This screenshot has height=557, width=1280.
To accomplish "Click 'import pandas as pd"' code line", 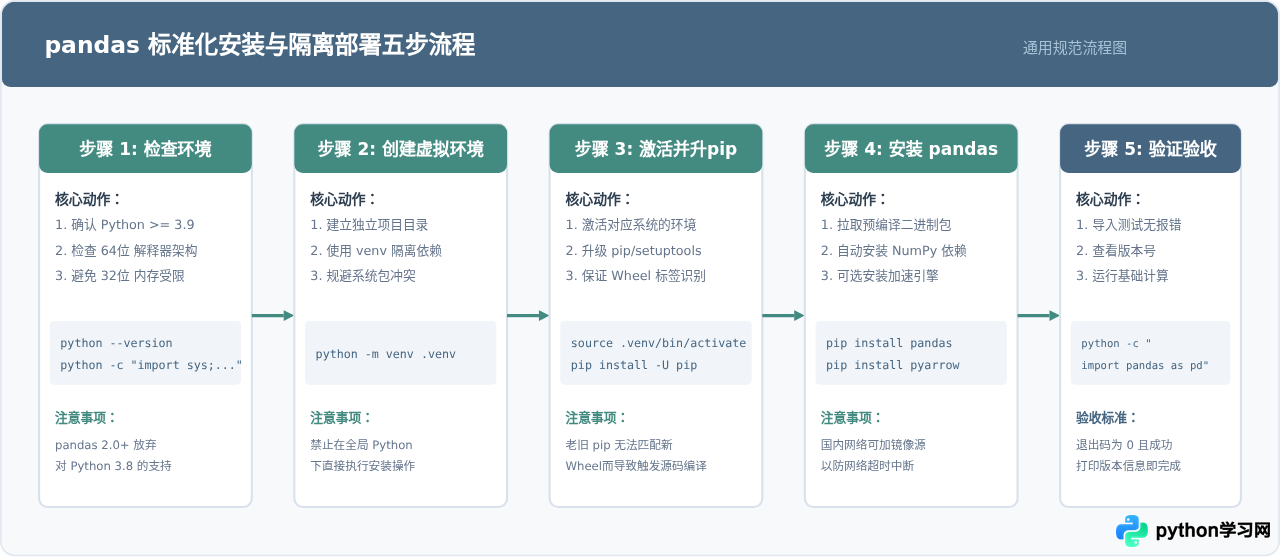I will (1145, 366).
